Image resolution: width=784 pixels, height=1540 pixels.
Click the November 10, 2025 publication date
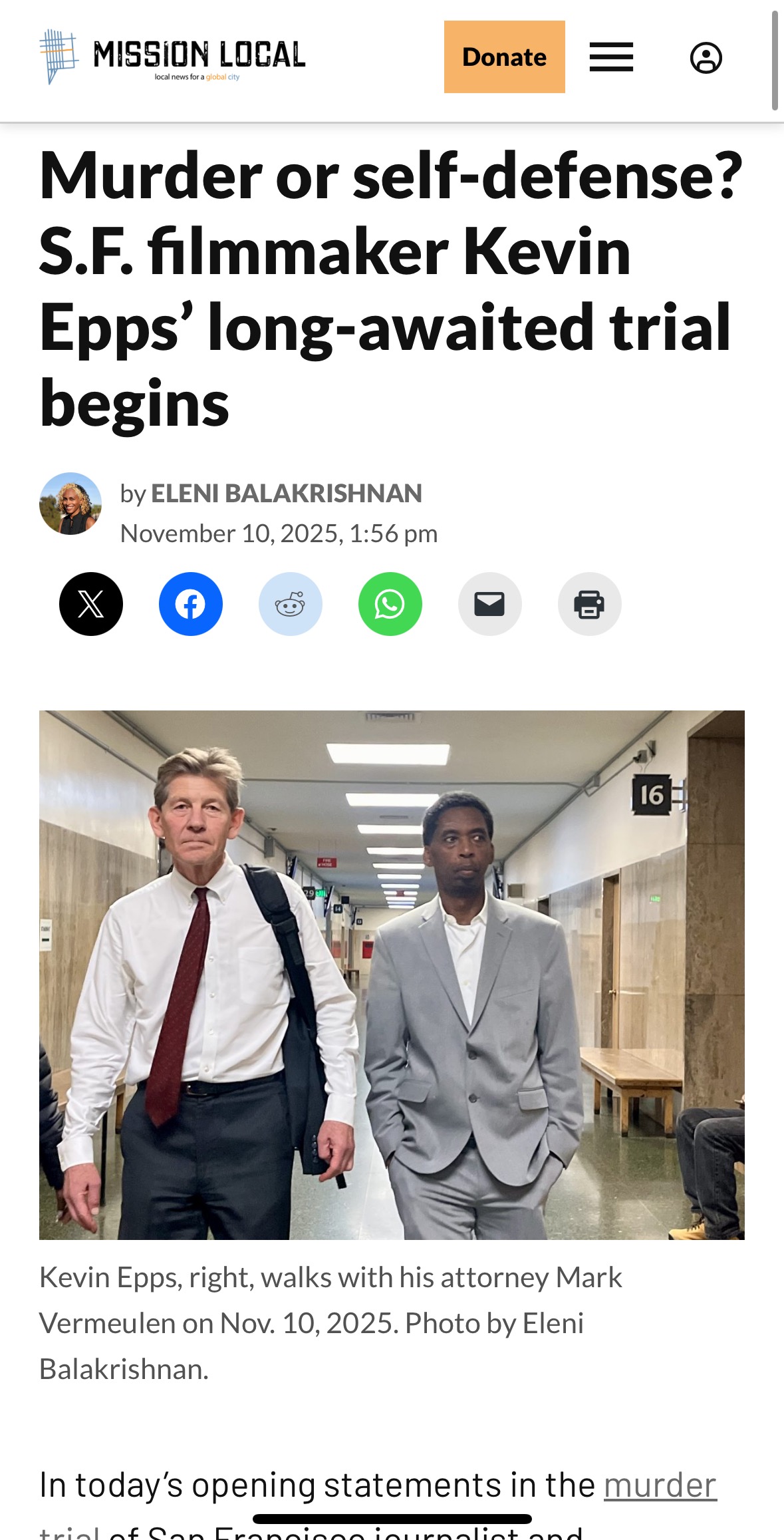[x=279, y=534]
